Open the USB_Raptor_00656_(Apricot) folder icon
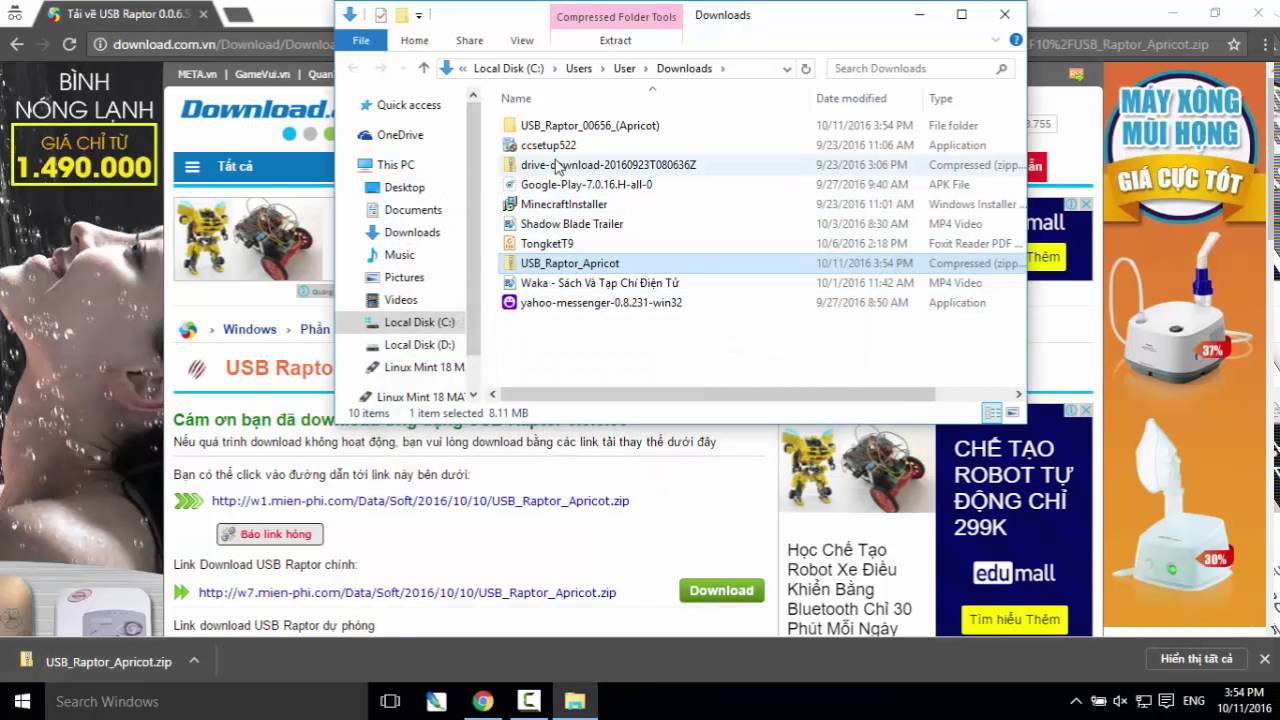 pyautogui.click(x=509, y=125)
